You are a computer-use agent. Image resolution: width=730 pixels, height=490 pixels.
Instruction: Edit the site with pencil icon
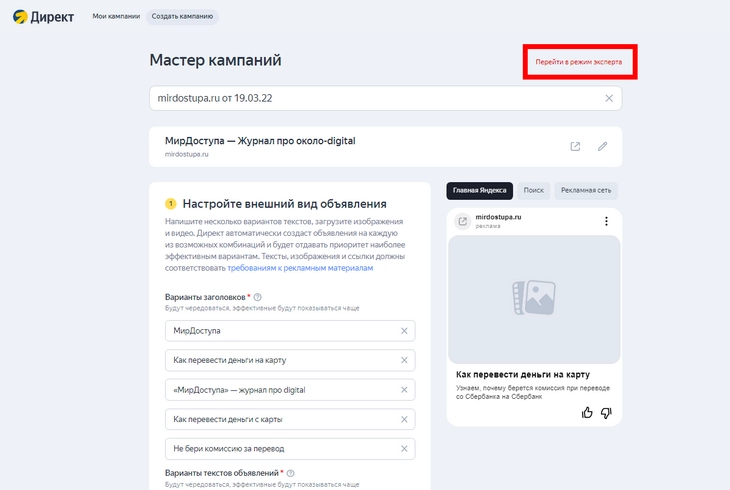click(602, 146)
